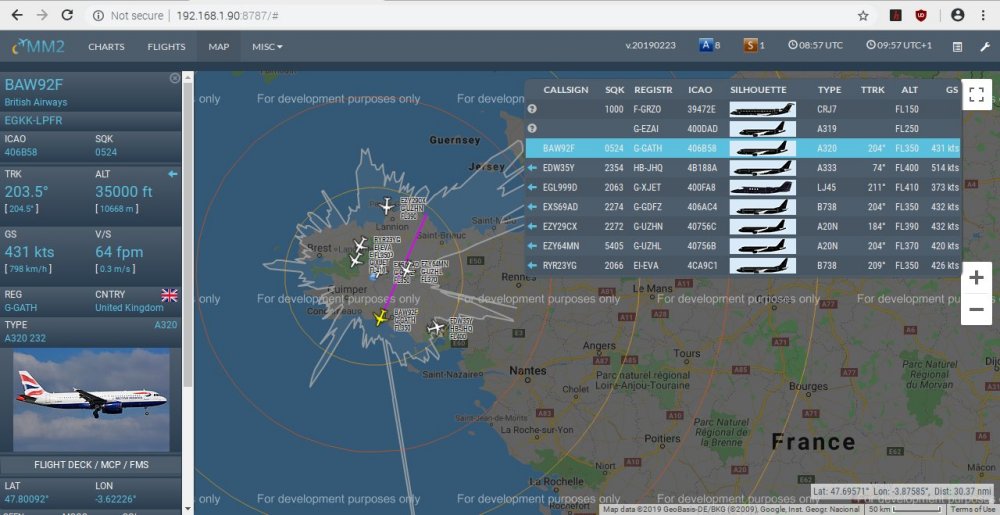The image size is (1000, 515).
Task: Click the uBlock Origin extension icon
Action: pos(921,15)
